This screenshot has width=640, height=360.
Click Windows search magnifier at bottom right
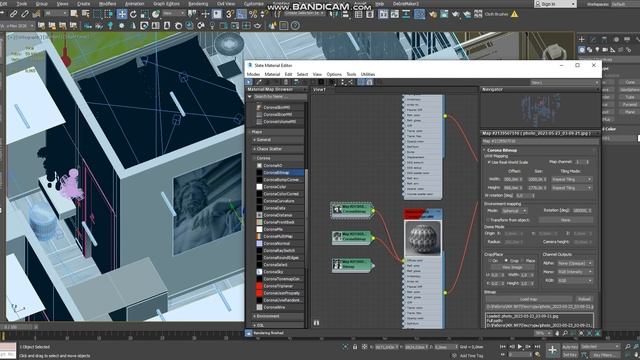pos(628,347)
